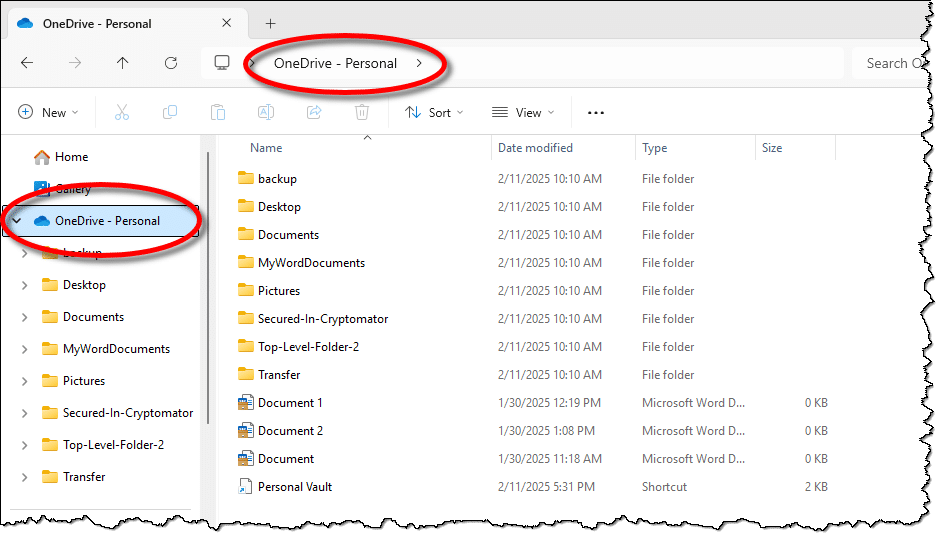Expand the Secured-In-Cryptomator tree node
Image resolution: width=942 pixels, height=538 pixels.
pyautogui.click(x=25, y=413)
